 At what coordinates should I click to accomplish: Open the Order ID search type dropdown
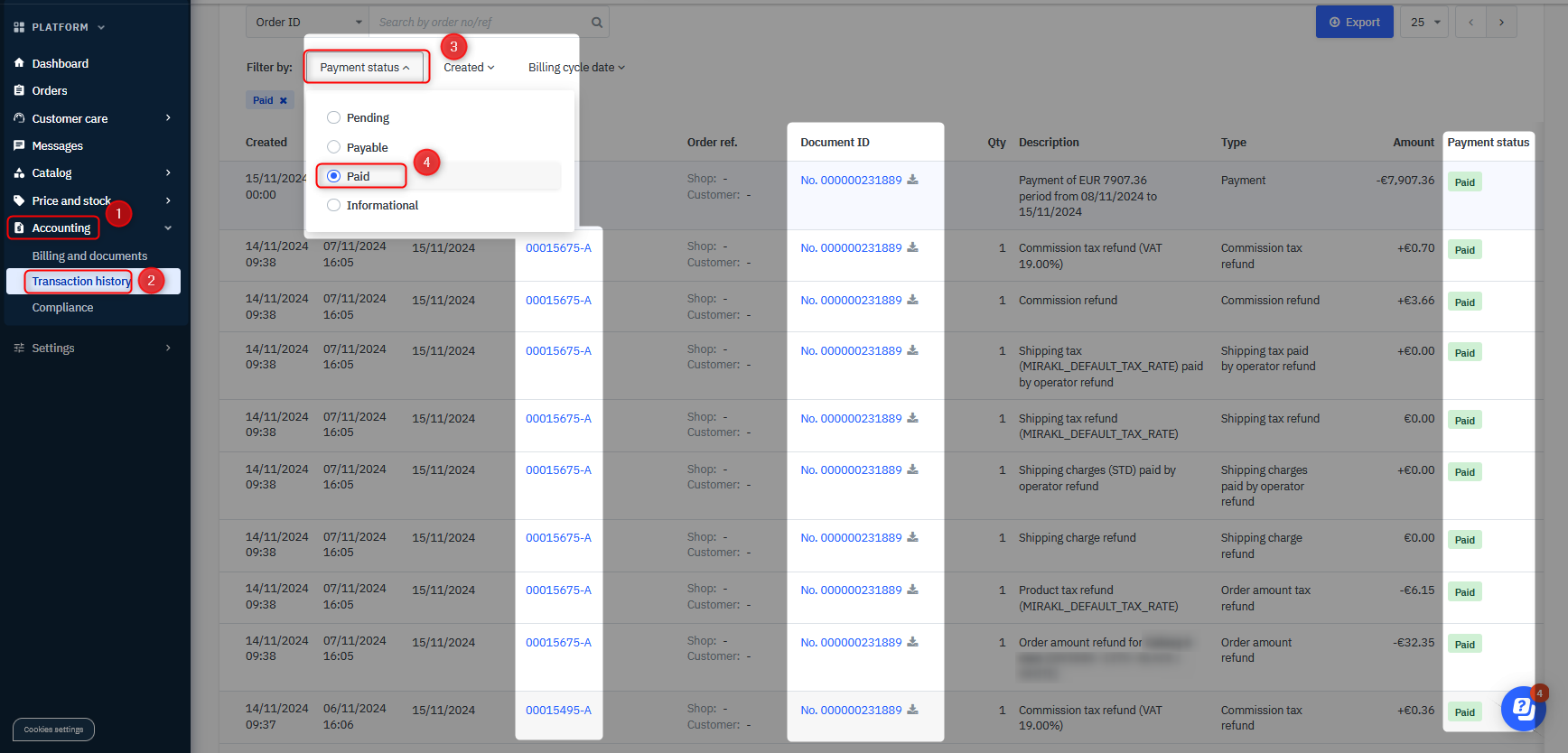307,22
